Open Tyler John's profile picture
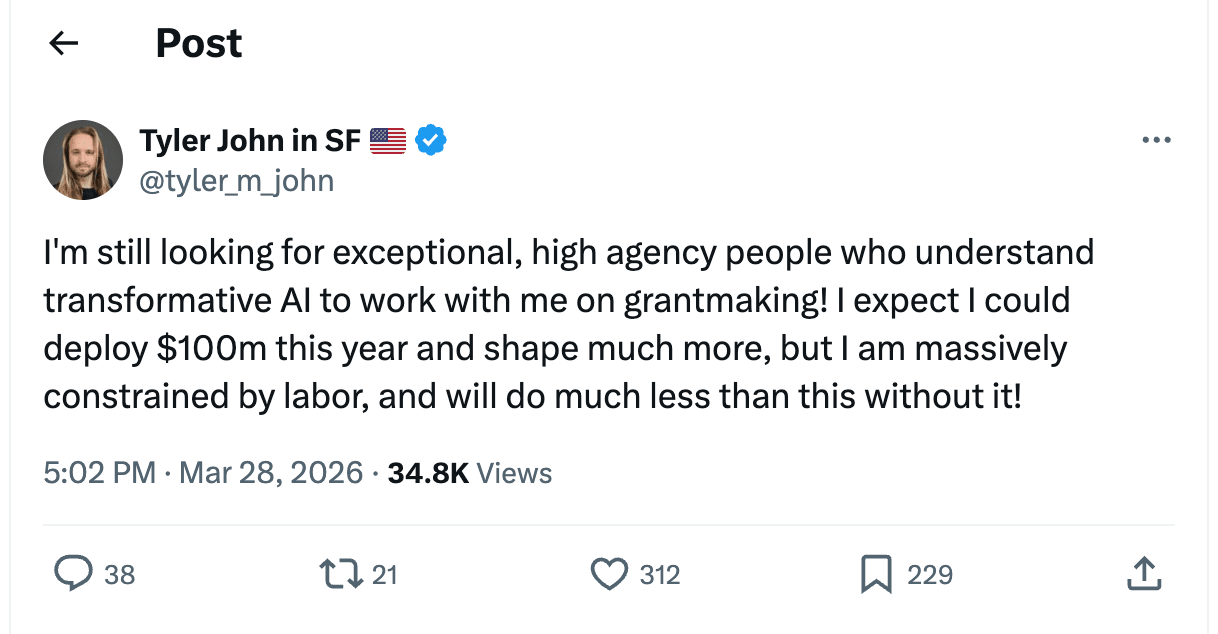The image size is (1218, 634). [83, 160]
